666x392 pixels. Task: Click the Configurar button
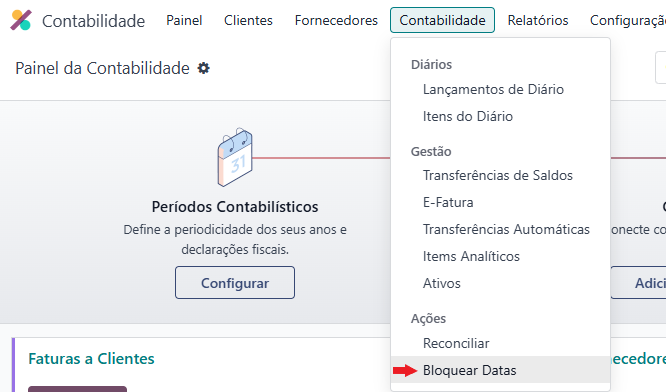[x=235, y=283]
